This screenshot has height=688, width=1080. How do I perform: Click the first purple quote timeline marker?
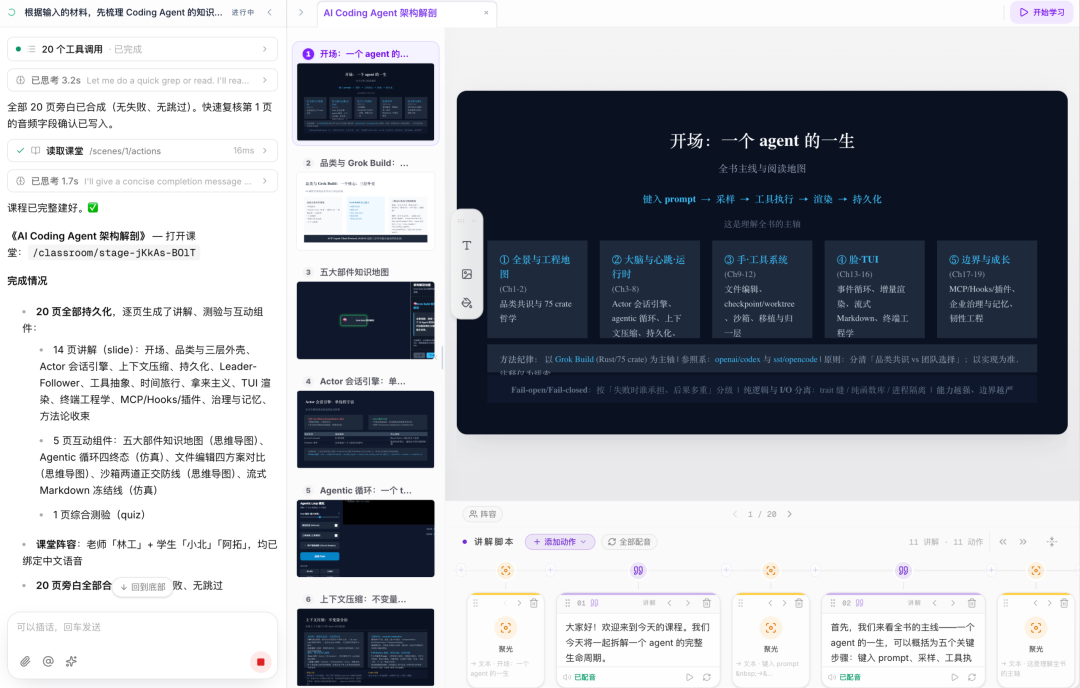coord(638,570)
